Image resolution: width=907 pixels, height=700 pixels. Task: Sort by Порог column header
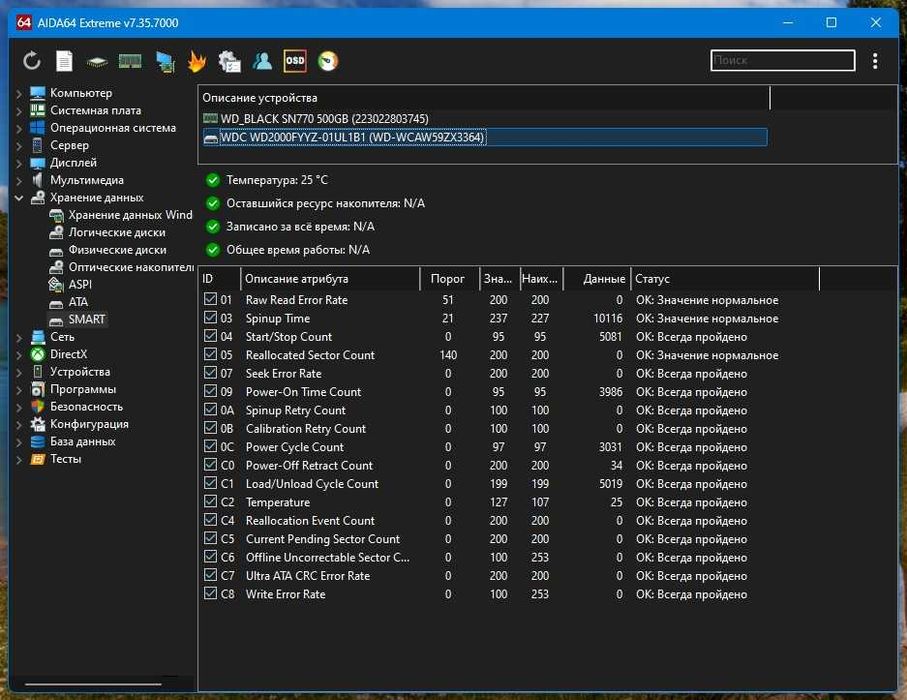pos(449,278)
